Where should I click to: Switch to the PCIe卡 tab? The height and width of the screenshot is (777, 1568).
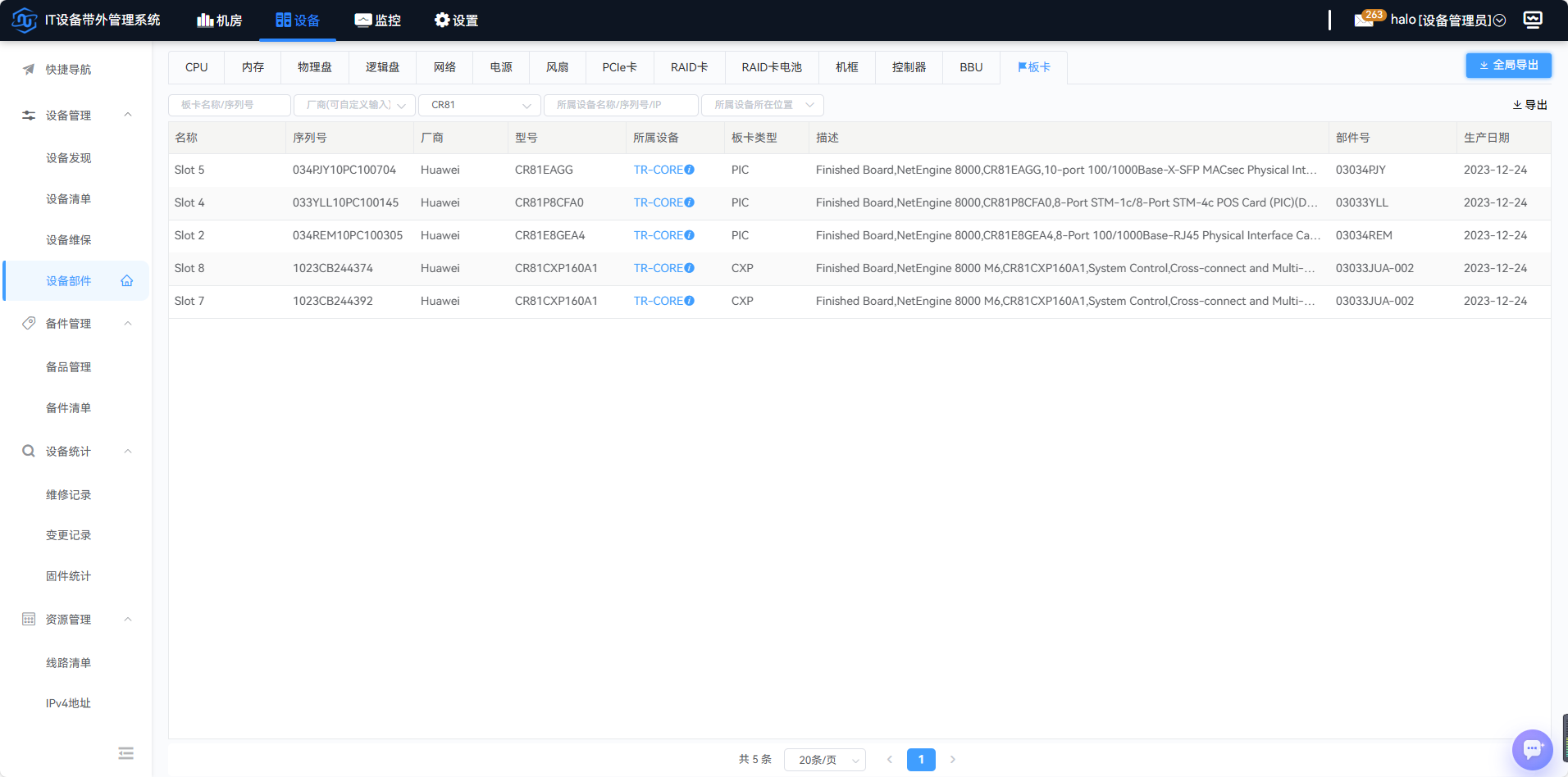tap(620, 67)
